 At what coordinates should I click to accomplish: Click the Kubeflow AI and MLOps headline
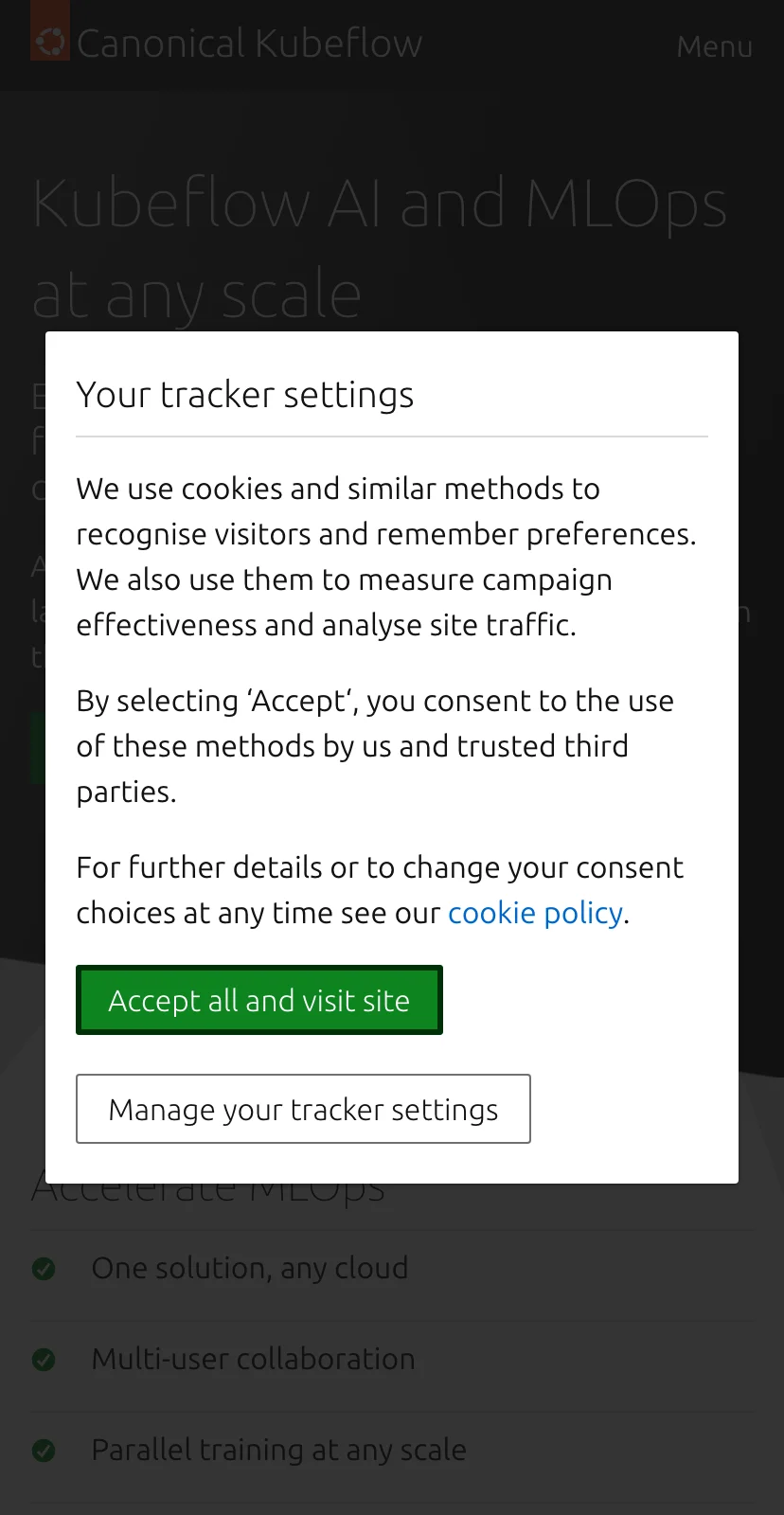[379, 248]
